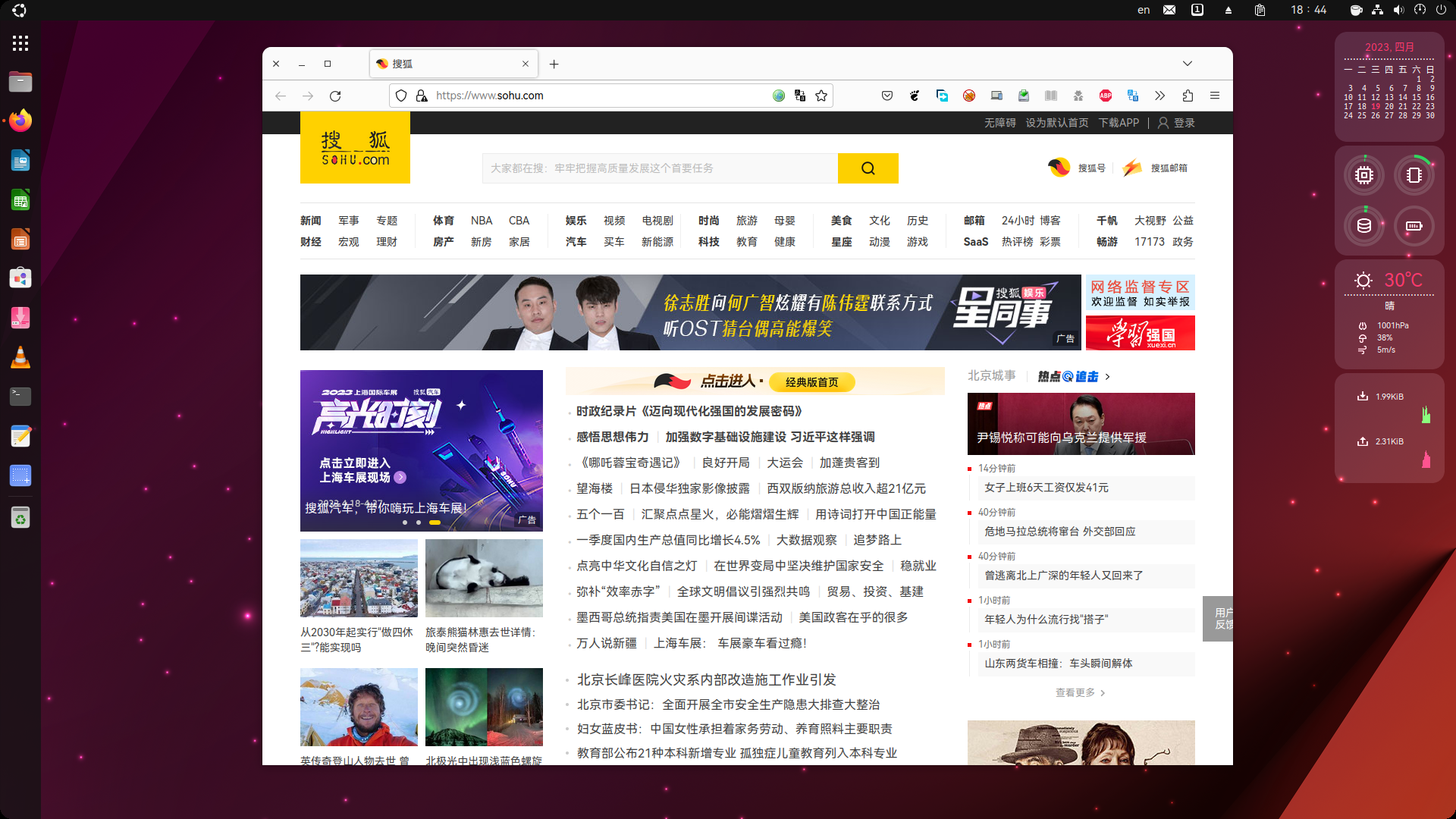Click inside the Sohu search box
The image size is (1456, 819).
pyautogui.click(x=660, y=168)
